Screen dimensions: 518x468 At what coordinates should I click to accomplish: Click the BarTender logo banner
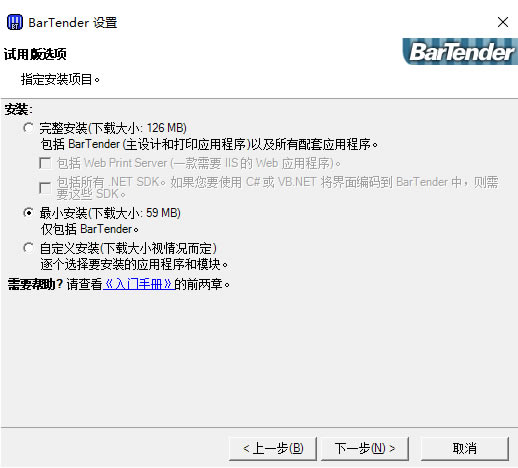460,51
